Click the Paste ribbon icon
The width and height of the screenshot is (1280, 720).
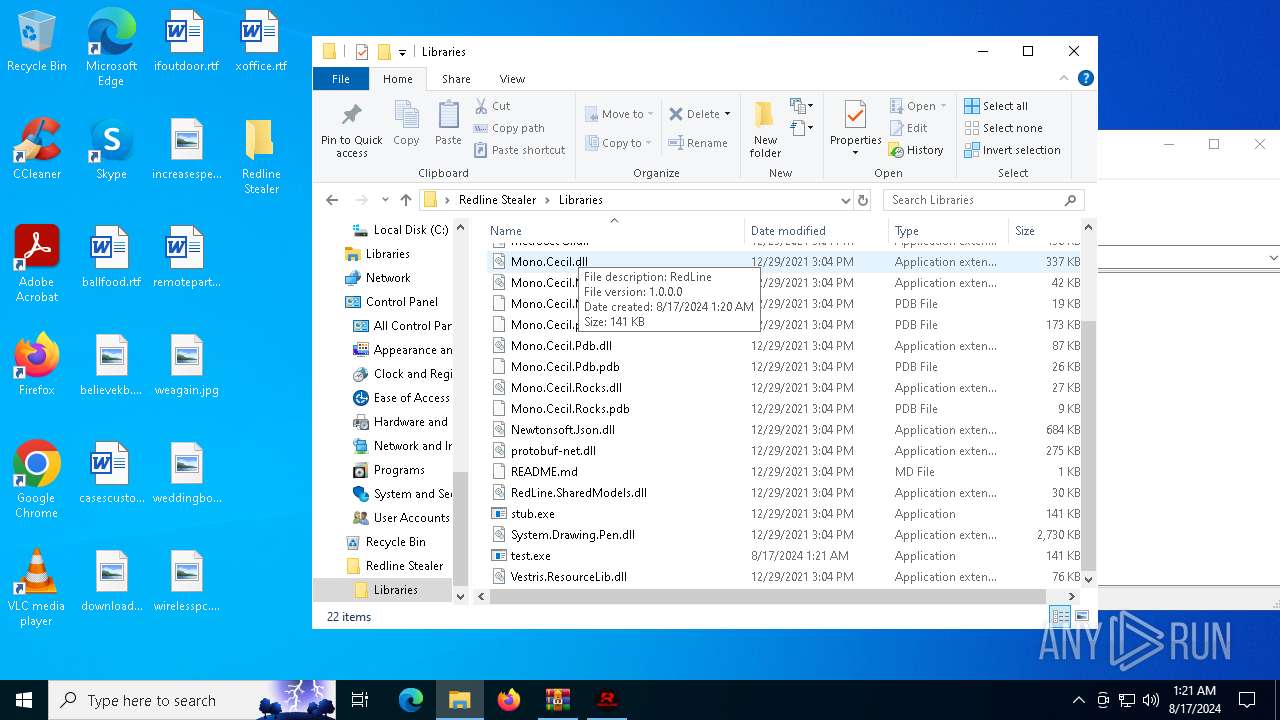pos(448,115)
